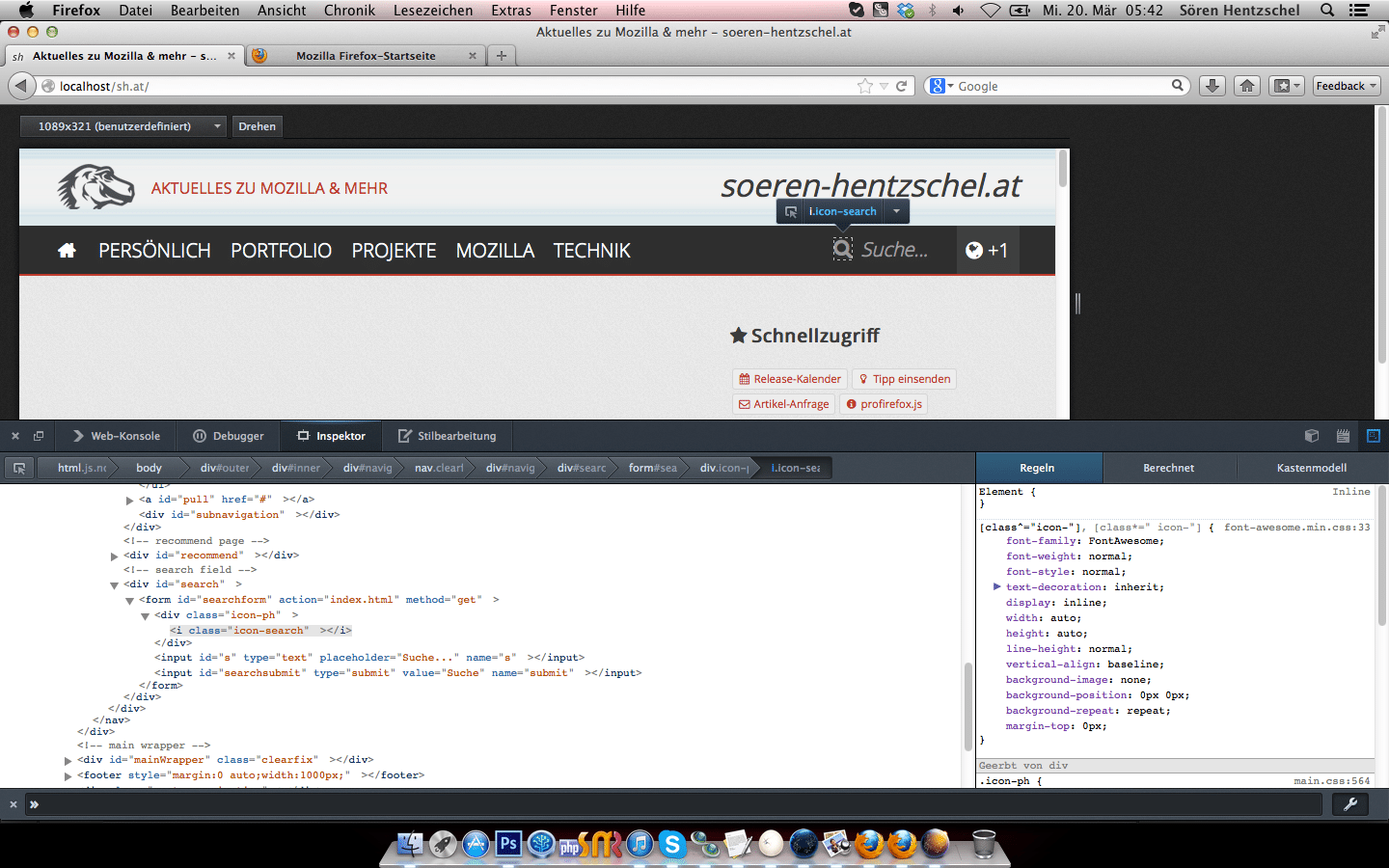Open the 3D view cube icon
The image size is (1389, 868).
[x=1311, y=436]
